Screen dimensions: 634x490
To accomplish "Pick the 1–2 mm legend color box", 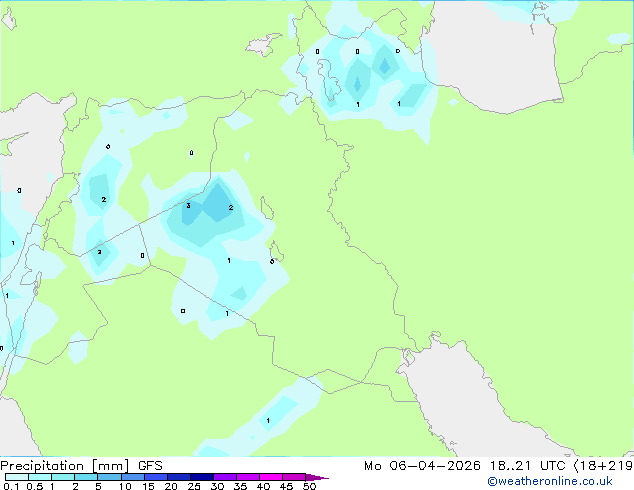I will (x=63, y=477).
